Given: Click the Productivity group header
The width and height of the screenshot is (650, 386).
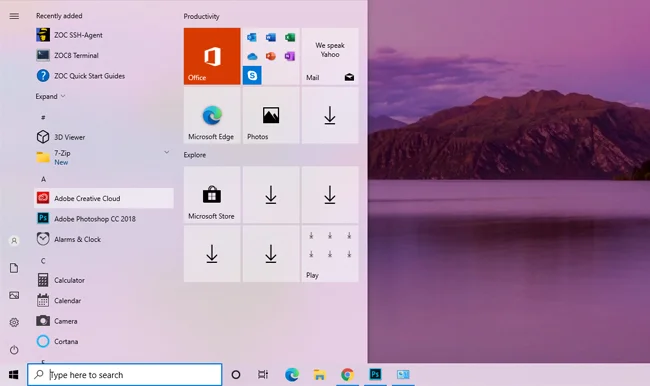Looking at the screenshot, I should [201, 17].
